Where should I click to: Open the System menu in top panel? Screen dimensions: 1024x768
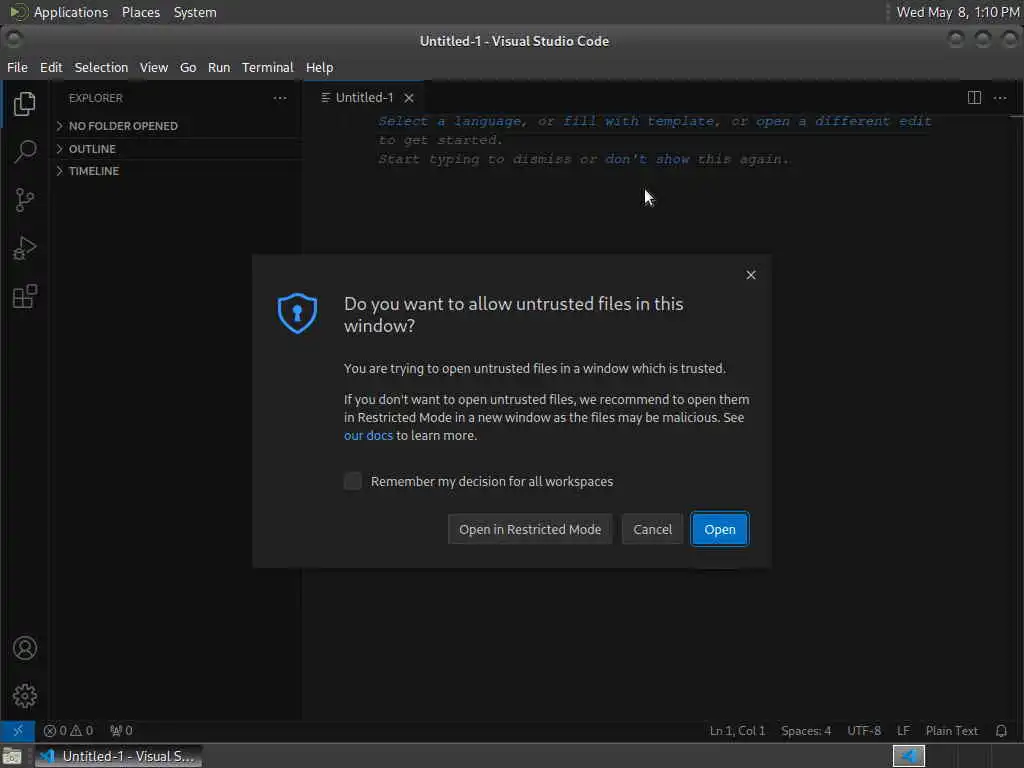coord(195,12)
